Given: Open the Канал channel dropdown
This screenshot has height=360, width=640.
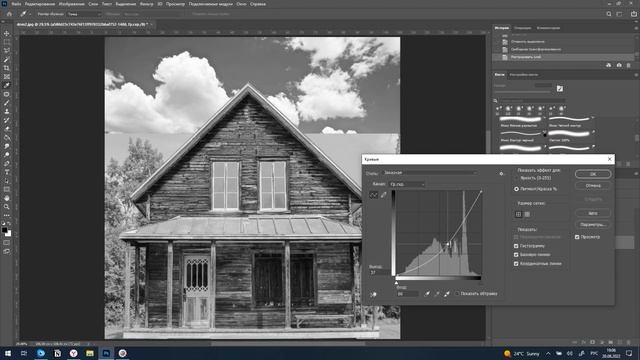Looking at the screenshot, I should click(407, 184).
